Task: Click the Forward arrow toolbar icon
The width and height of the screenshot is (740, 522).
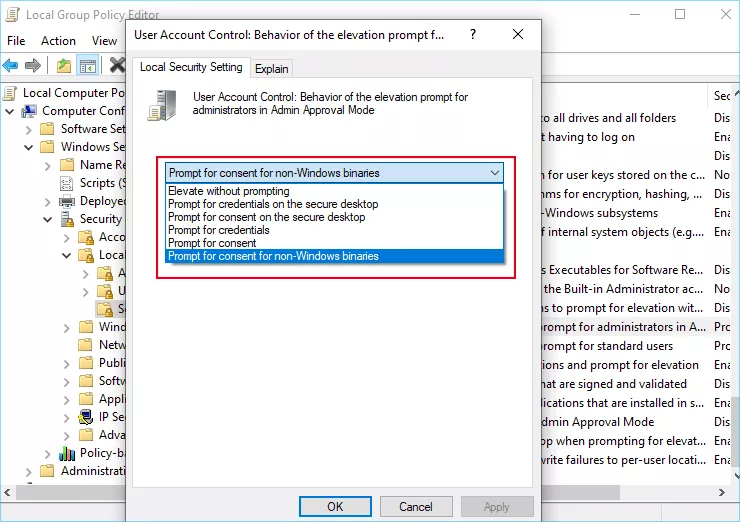Action: [33, 65]
